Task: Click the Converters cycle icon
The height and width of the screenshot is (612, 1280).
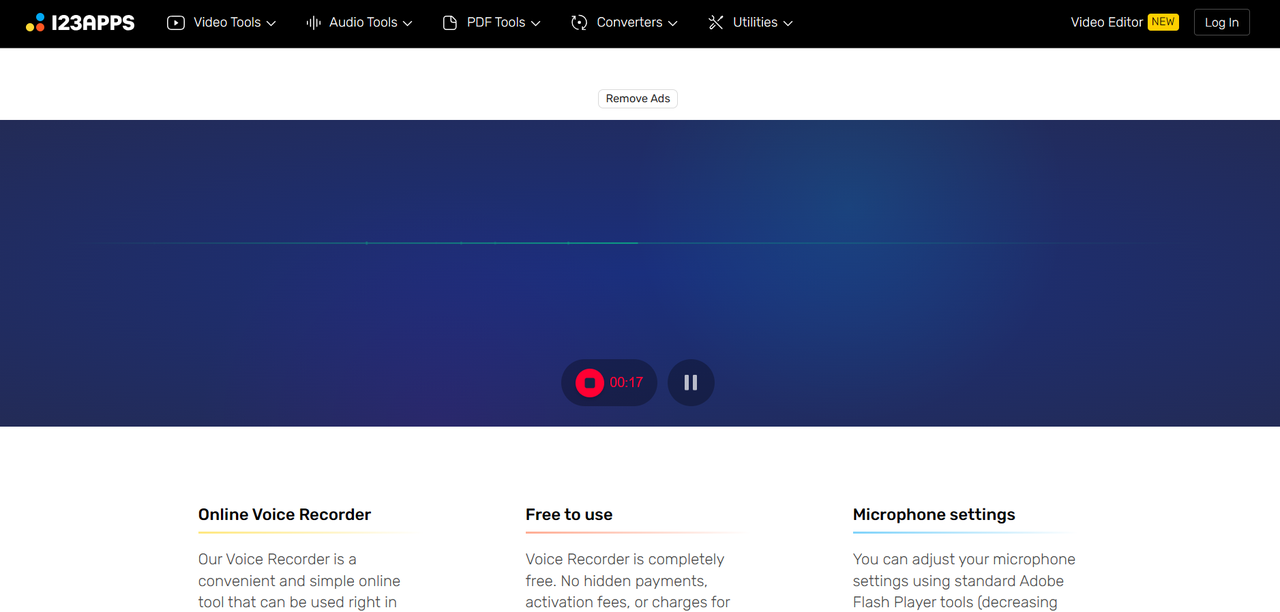Action: pos(579,22)
